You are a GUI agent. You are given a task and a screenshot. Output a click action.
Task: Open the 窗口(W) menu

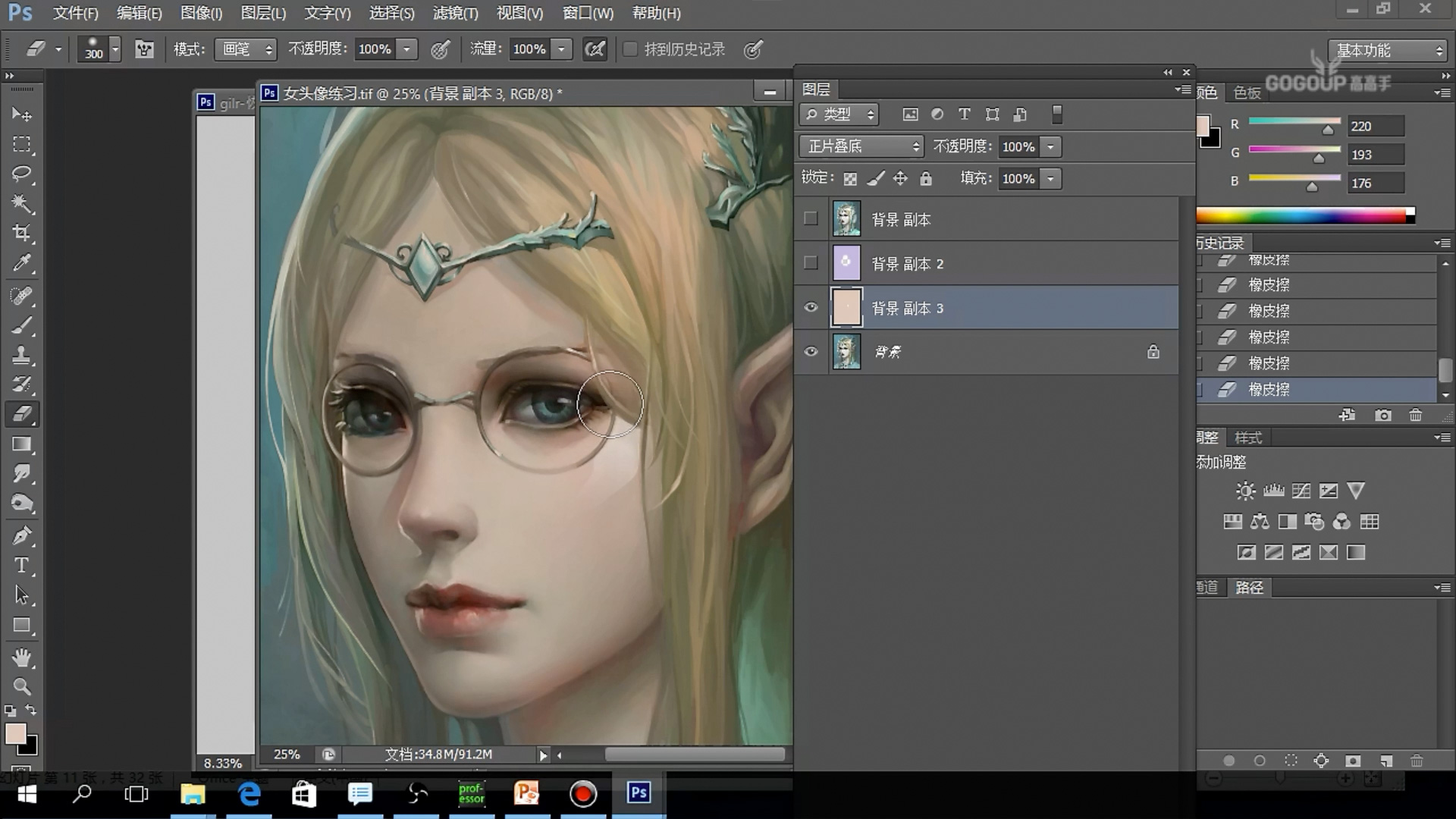588,13
